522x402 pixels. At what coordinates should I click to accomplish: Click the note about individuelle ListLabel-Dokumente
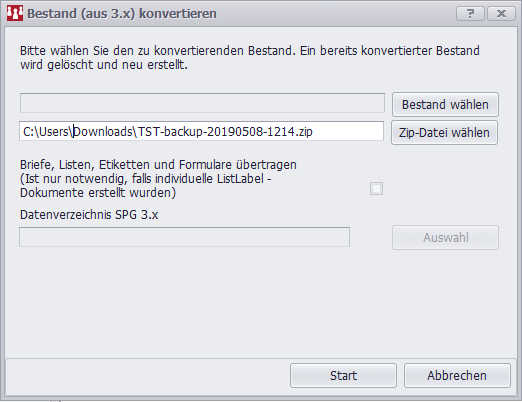[146, 186]
